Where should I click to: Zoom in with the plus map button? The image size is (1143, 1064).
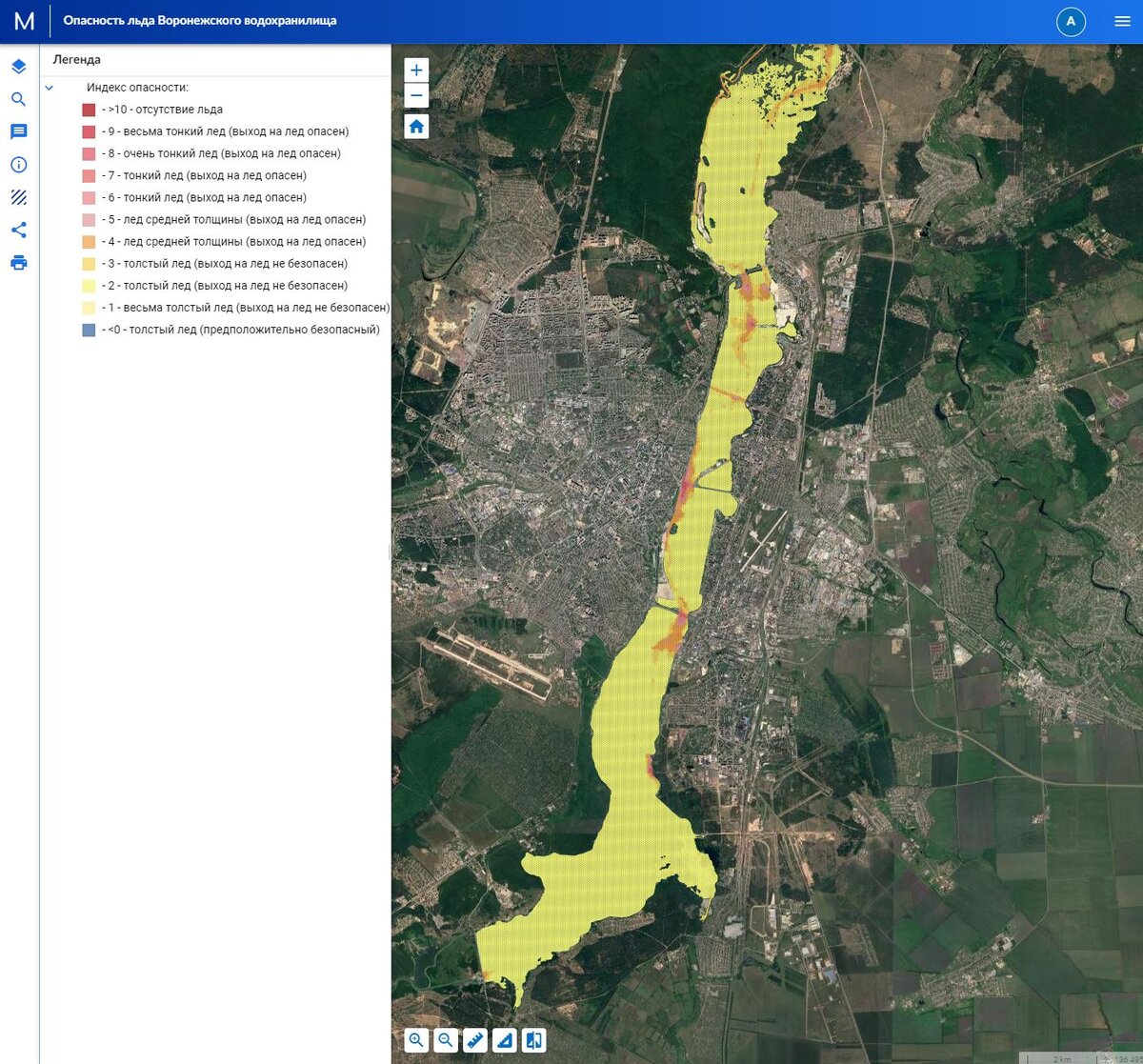point(416,70)
